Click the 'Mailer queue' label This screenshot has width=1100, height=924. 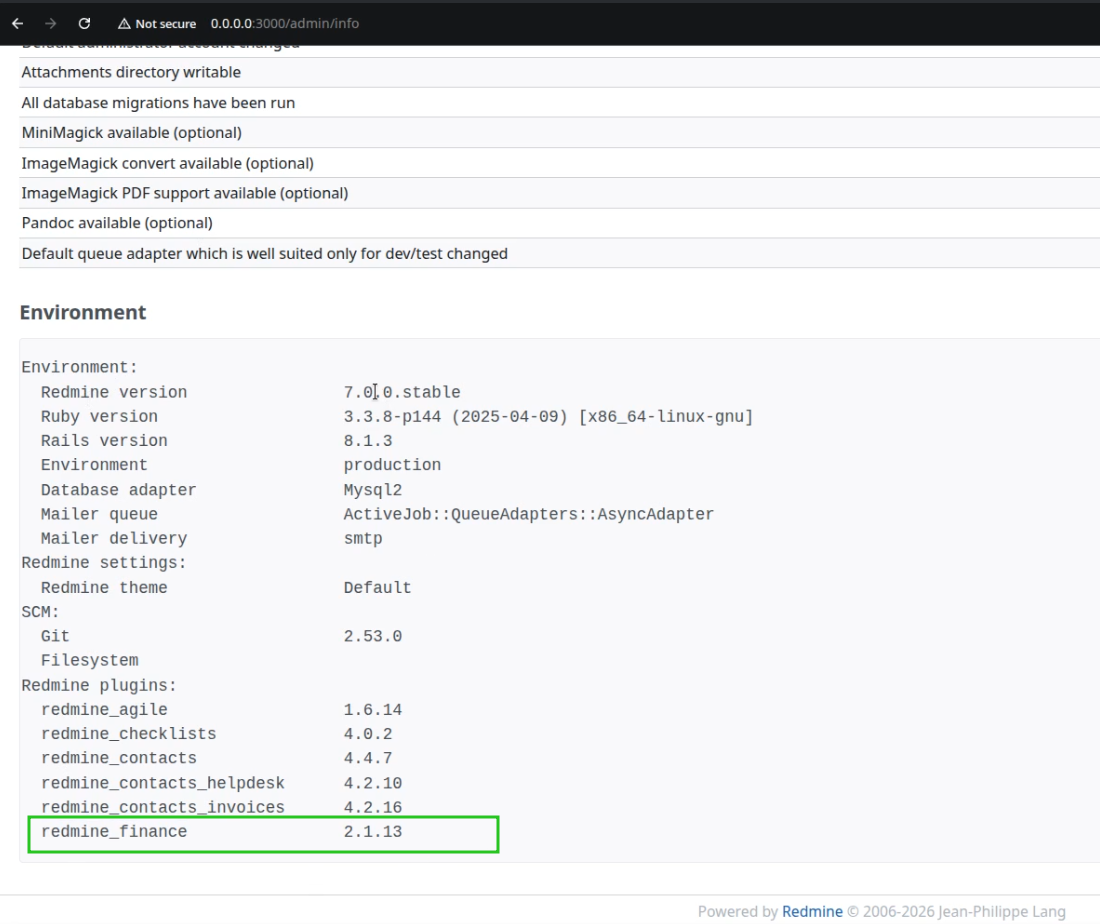point(99,514)
